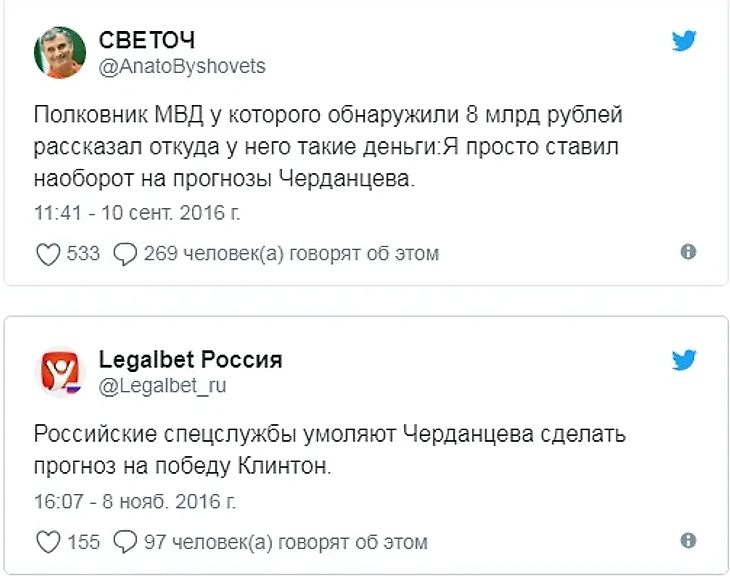View the 97 человек(а) говорят об этом link

coord(285,542)
